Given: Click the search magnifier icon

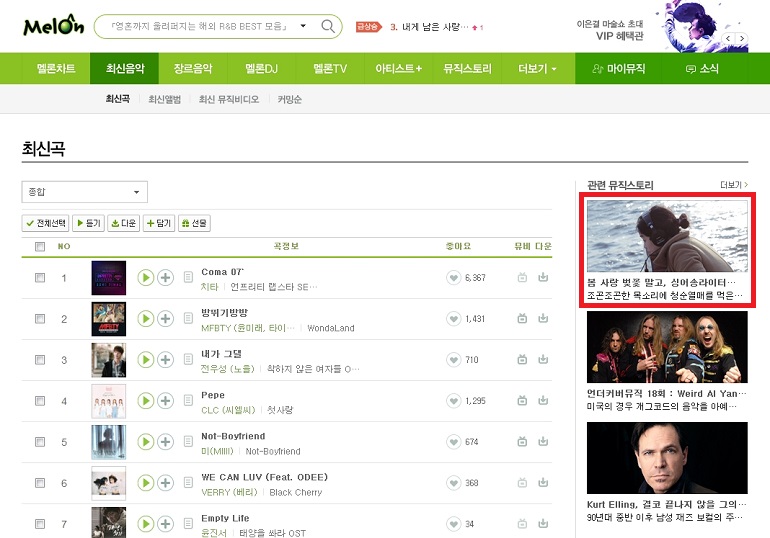Looking at the screenshot, I should click(x=328, y=26).
